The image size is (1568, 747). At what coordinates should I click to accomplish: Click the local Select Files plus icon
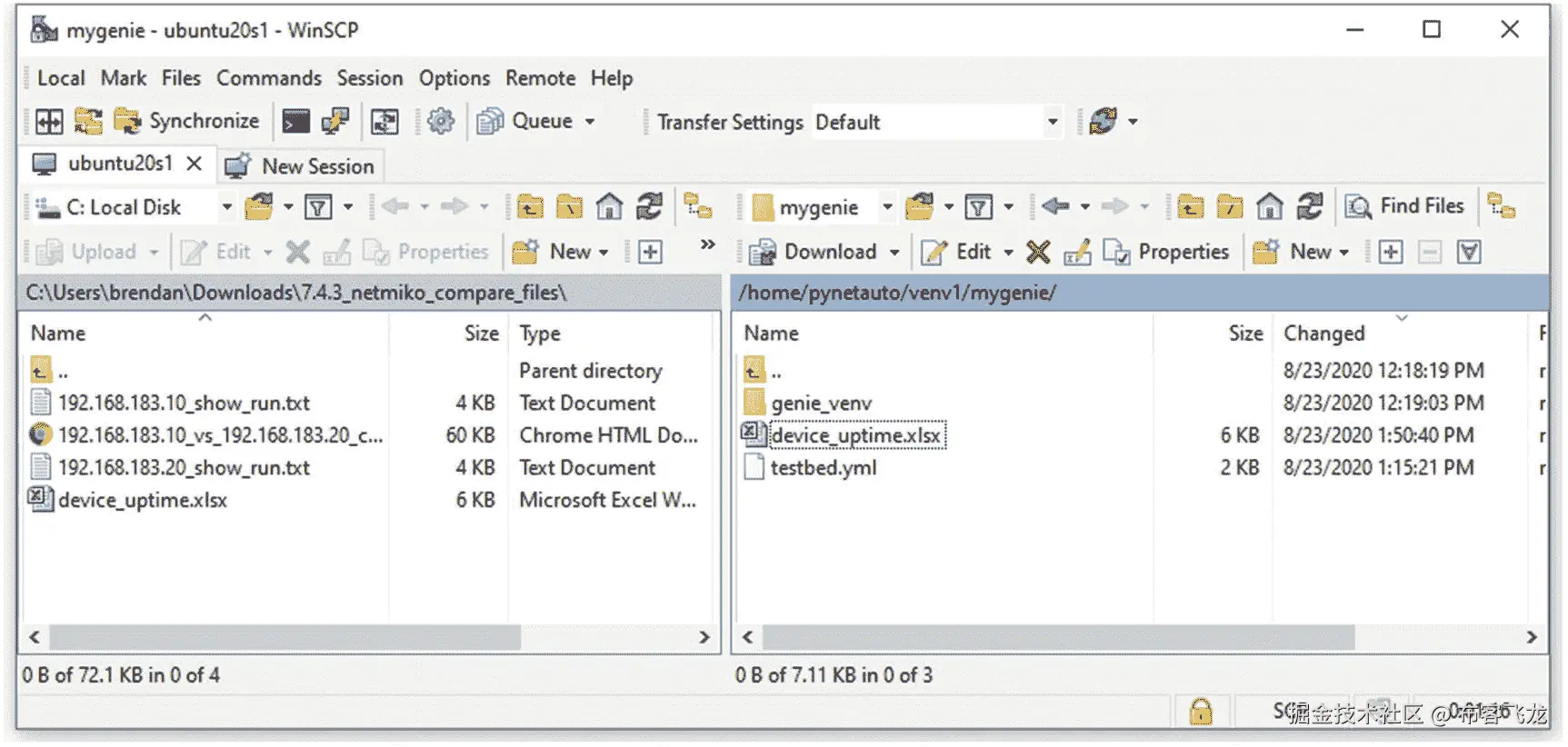[x=650, y=252]
